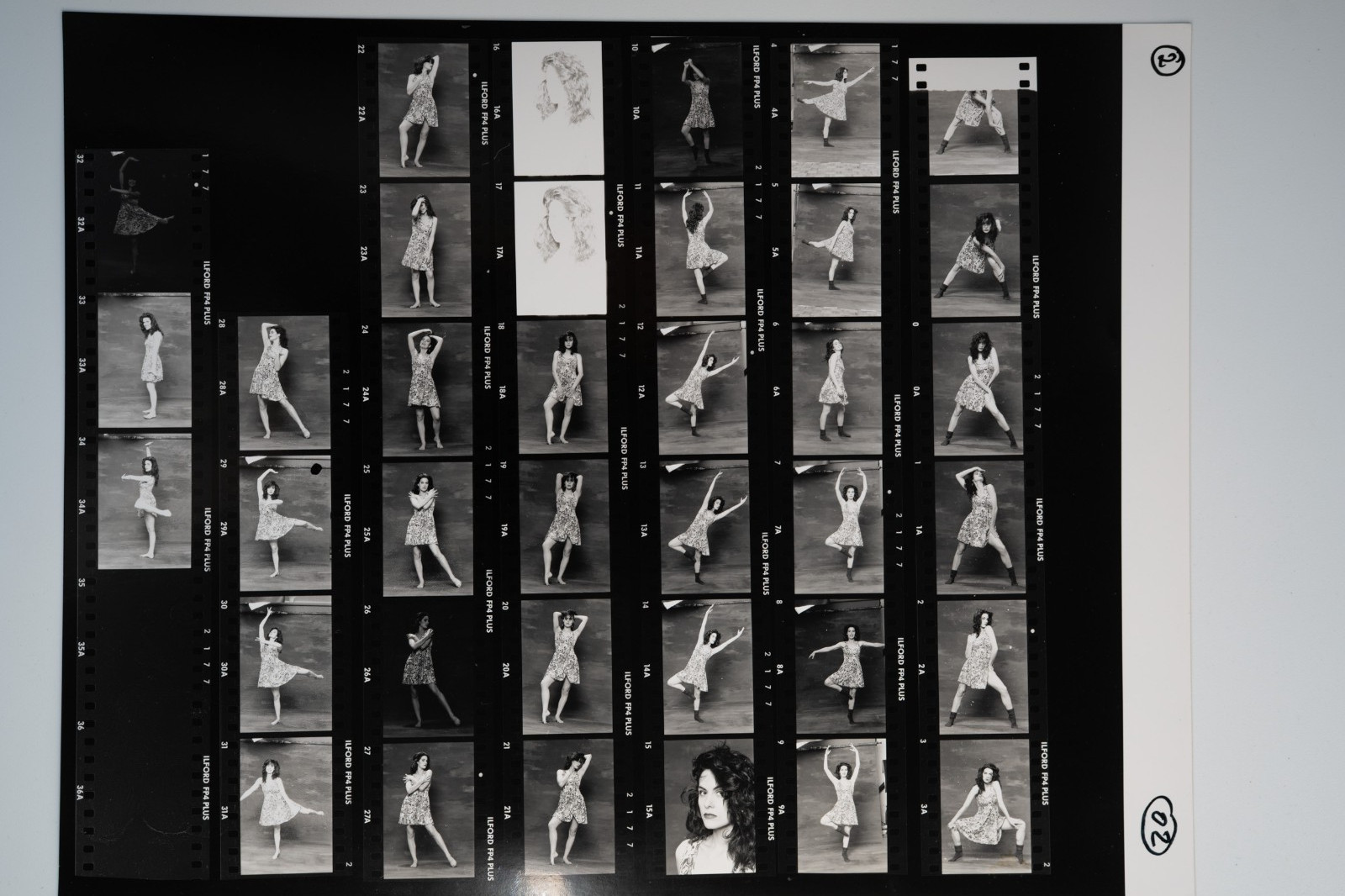Select the white hair-only frame 16A
Screen dimensions: 1345x896
pyautogui.click(x=557, y=108)
